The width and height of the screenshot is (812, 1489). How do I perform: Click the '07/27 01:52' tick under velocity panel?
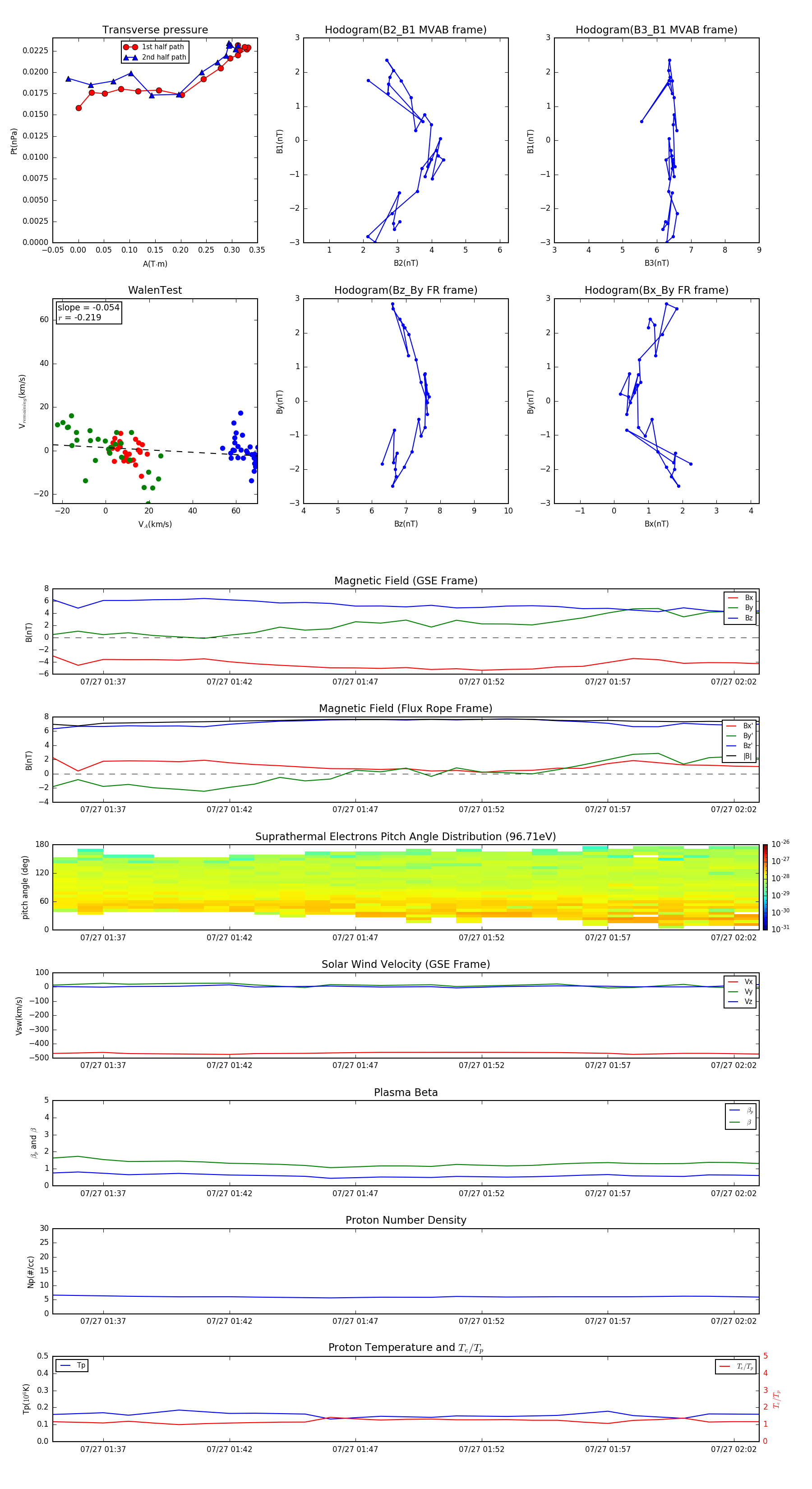point(481,1065)
